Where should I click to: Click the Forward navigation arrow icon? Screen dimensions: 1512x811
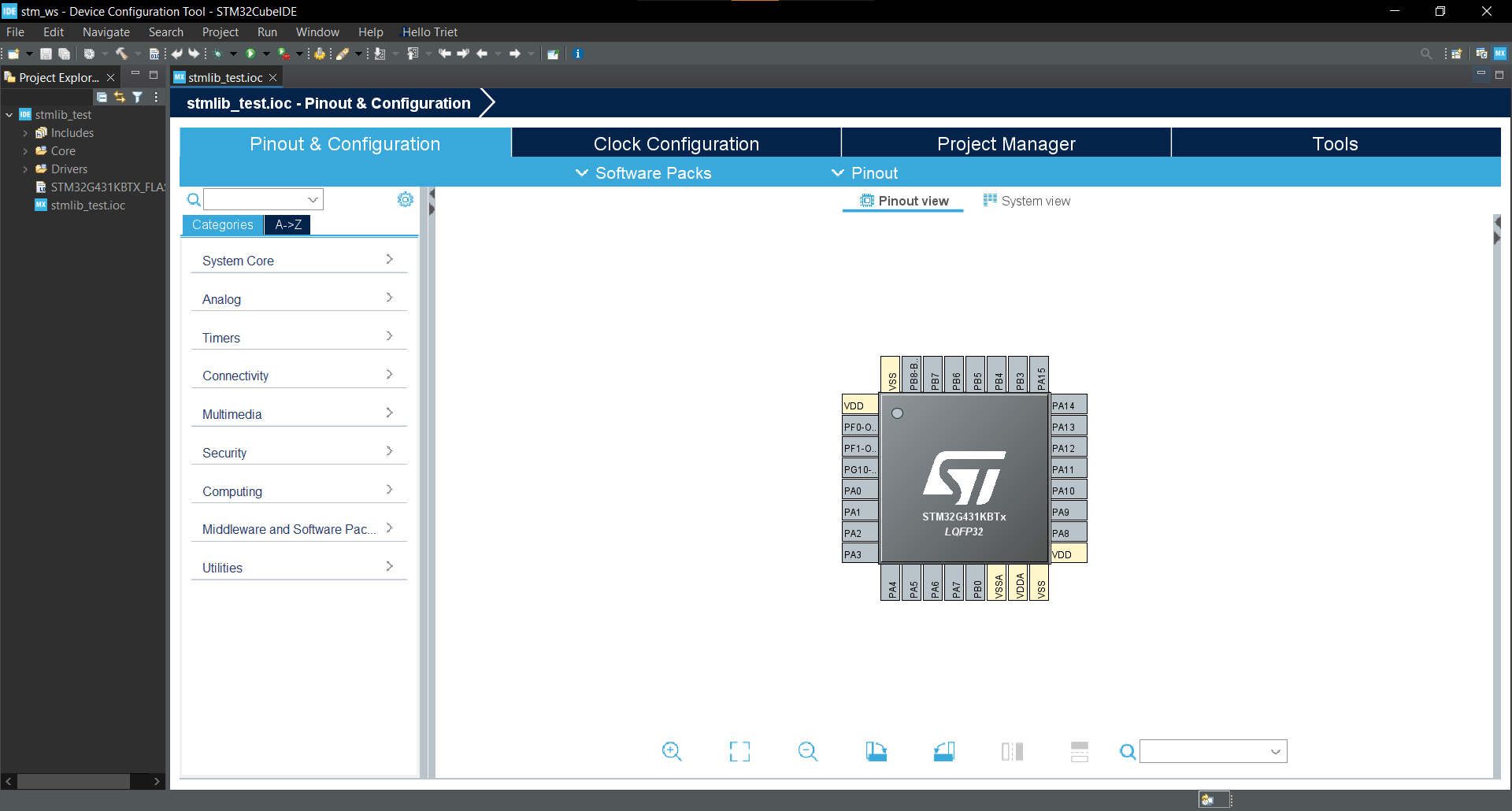point(515,54)
